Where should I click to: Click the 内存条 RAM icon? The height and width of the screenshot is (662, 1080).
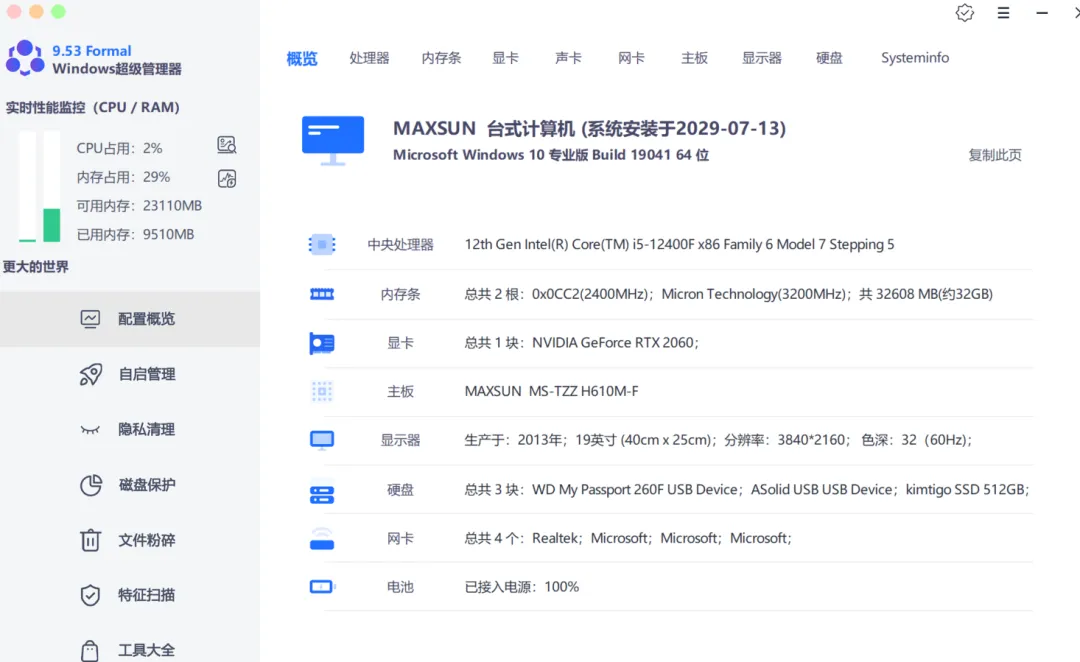(322, 294)
